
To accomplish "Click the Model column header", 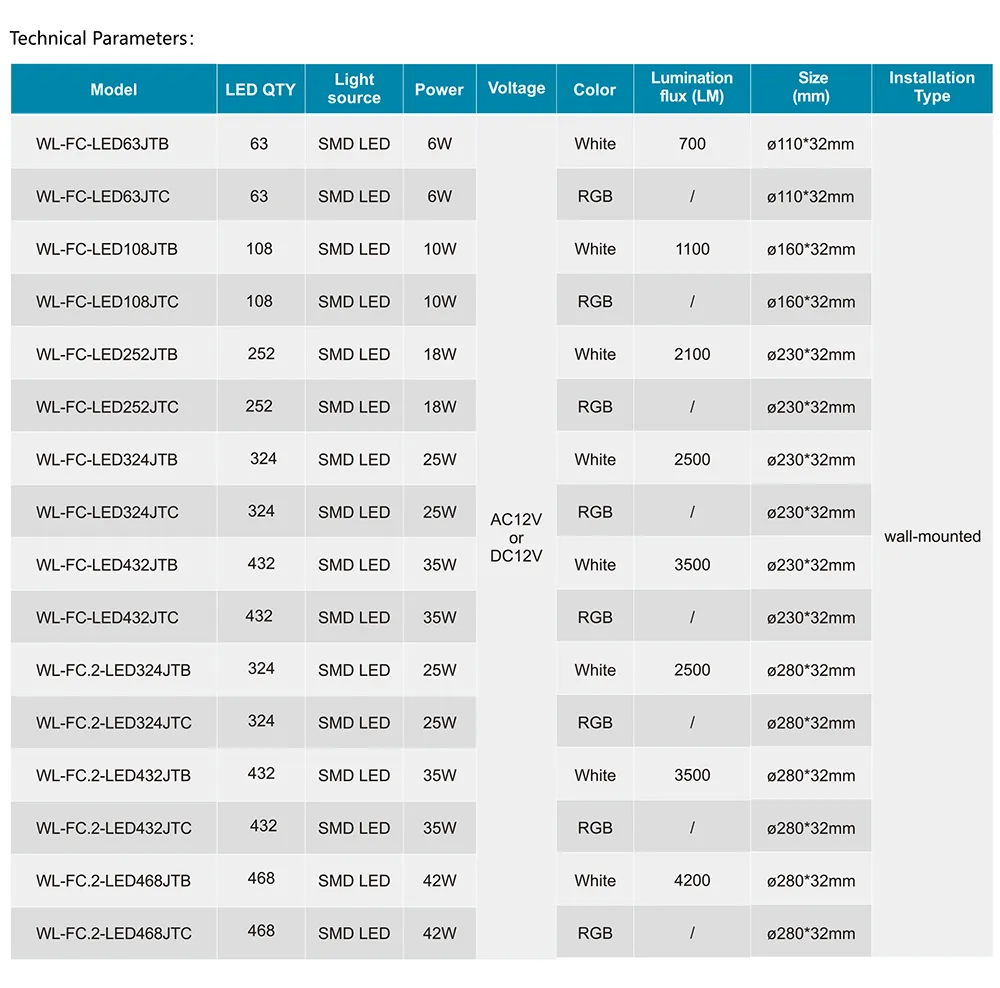I will click(x=114, y=89).
